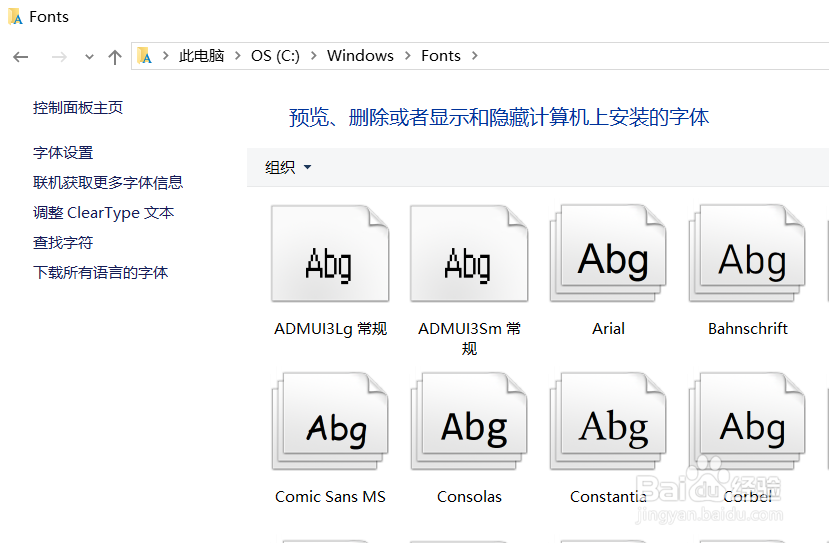
Task: Click the Corbel font name label
Action: (x=748, y=496)
